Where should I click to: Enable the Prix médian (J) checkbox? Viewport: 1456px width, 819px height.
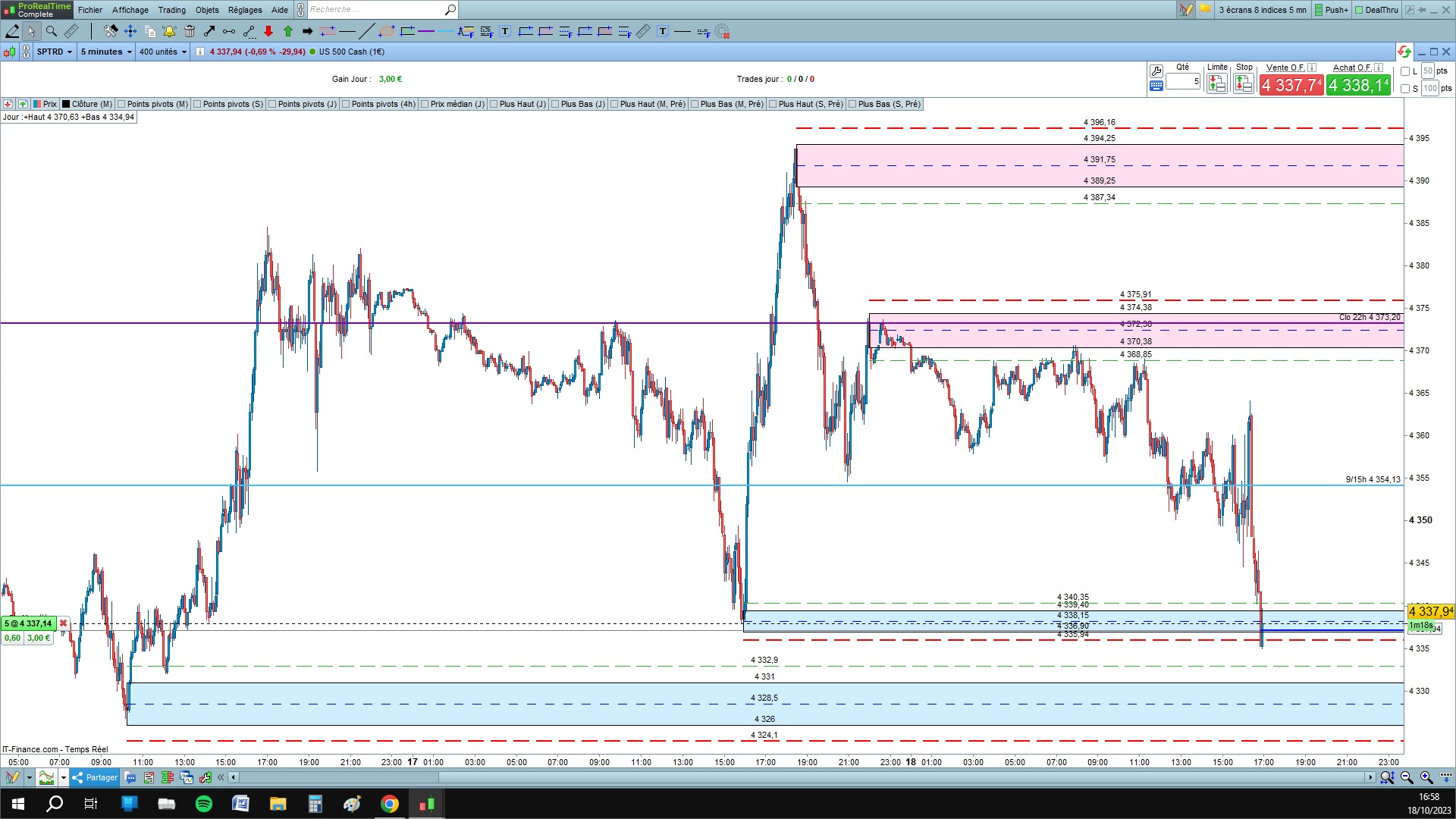coord(425,104)
